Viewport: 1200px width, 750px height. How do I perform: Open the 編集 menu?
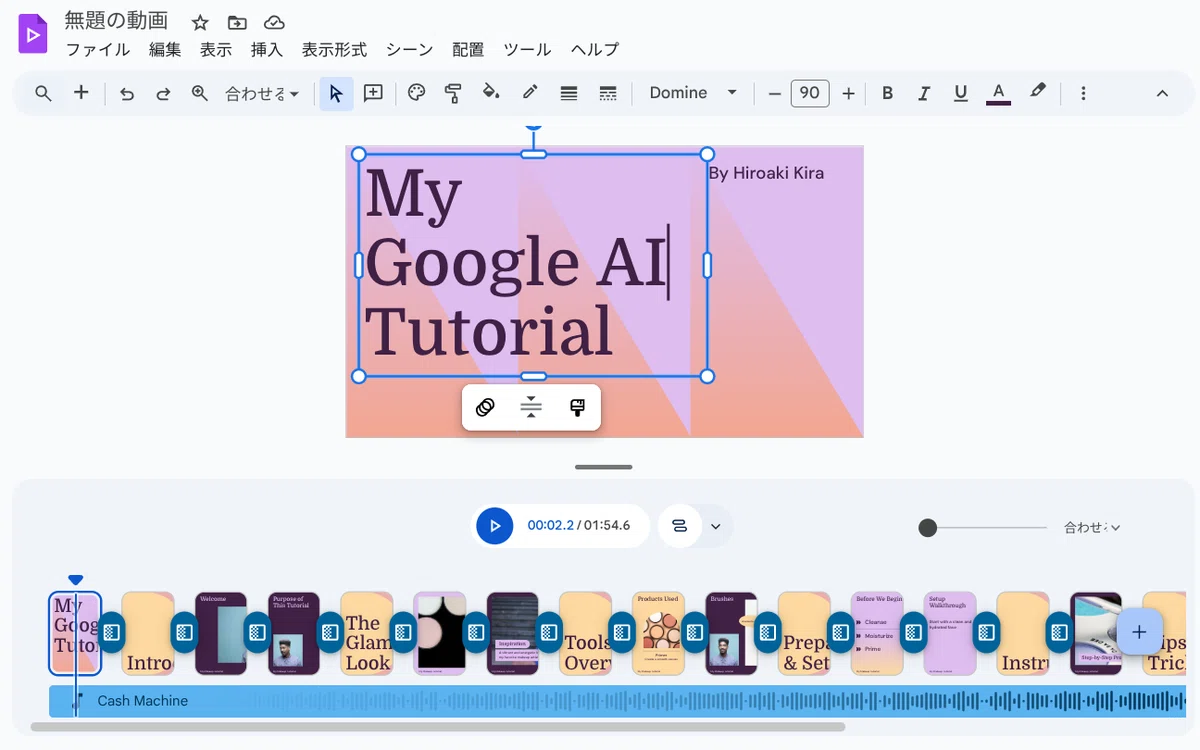point(165,49)
